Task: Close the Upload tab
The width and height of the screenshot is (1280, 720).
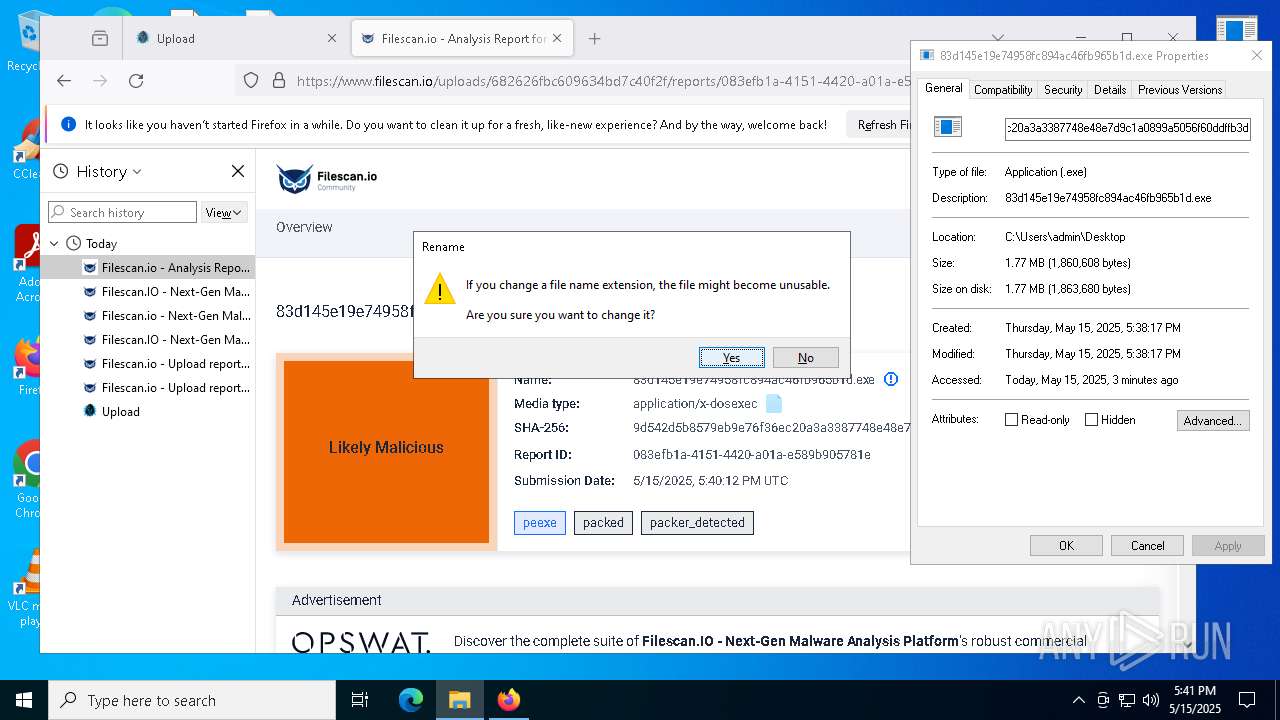Action: (x=332, y=39)
